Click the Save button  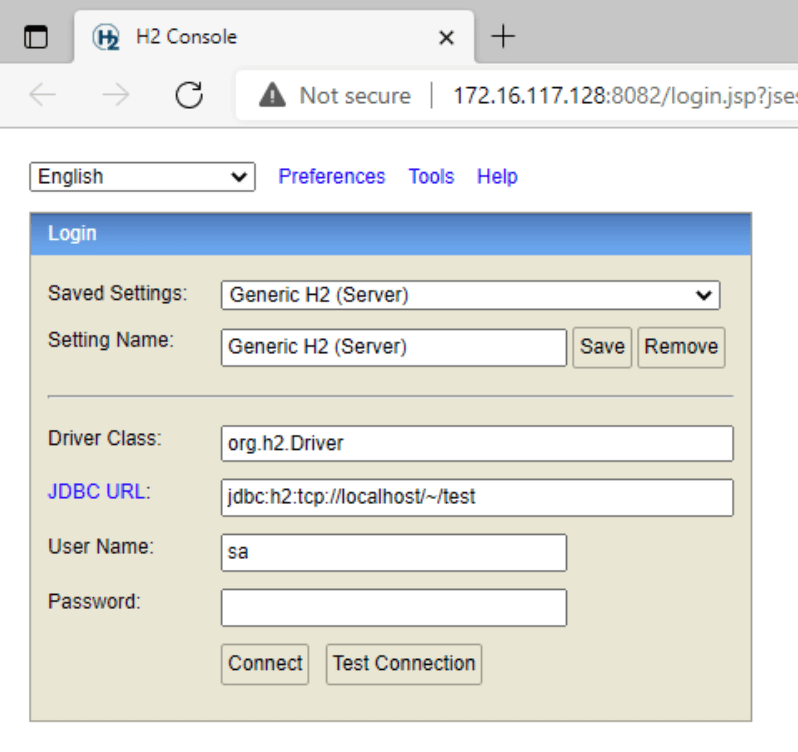coord(602,348)
